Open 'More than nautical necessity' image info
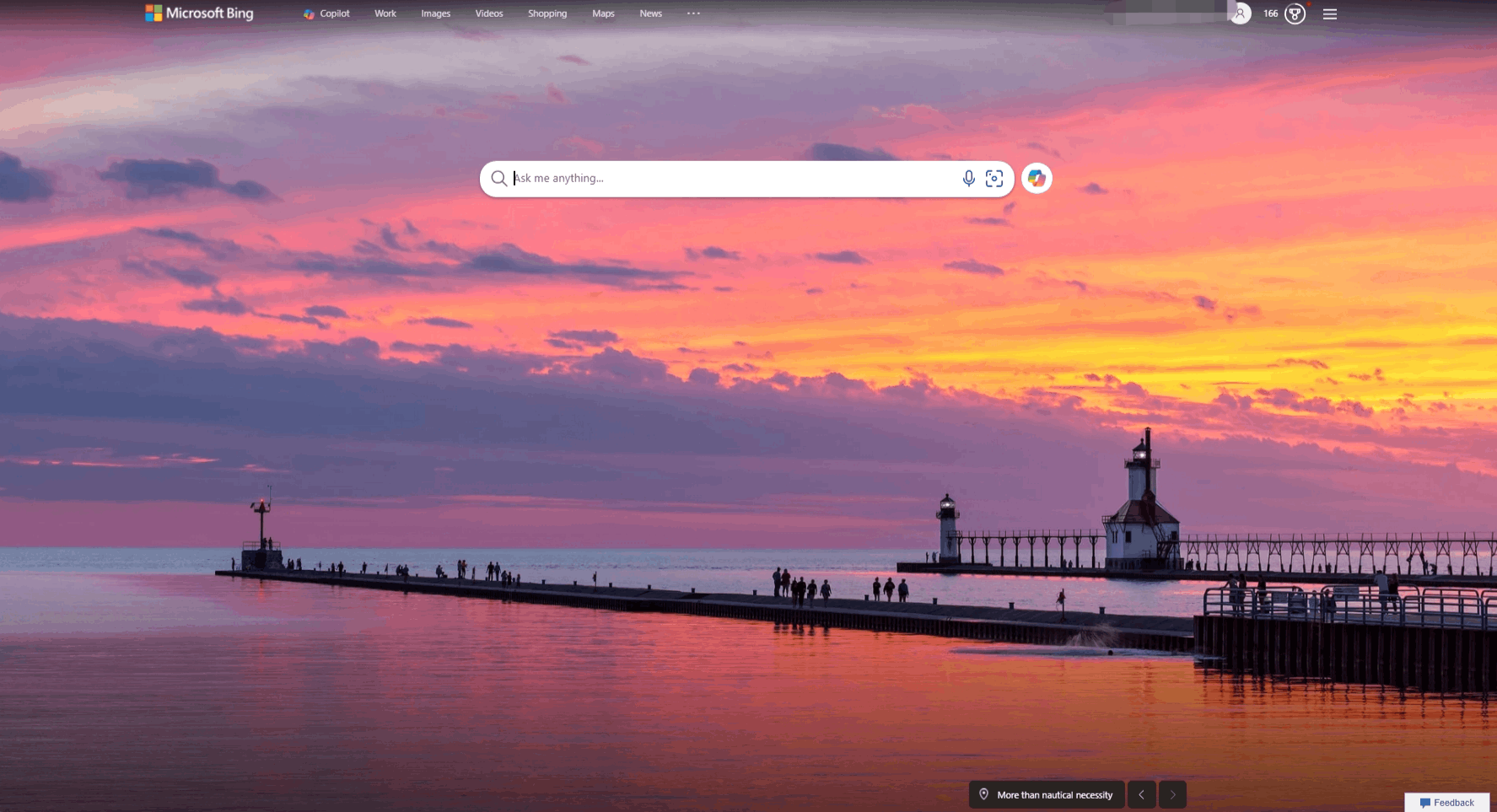This screenshot has width=1497, height=812. click(x=1047, y=794)
